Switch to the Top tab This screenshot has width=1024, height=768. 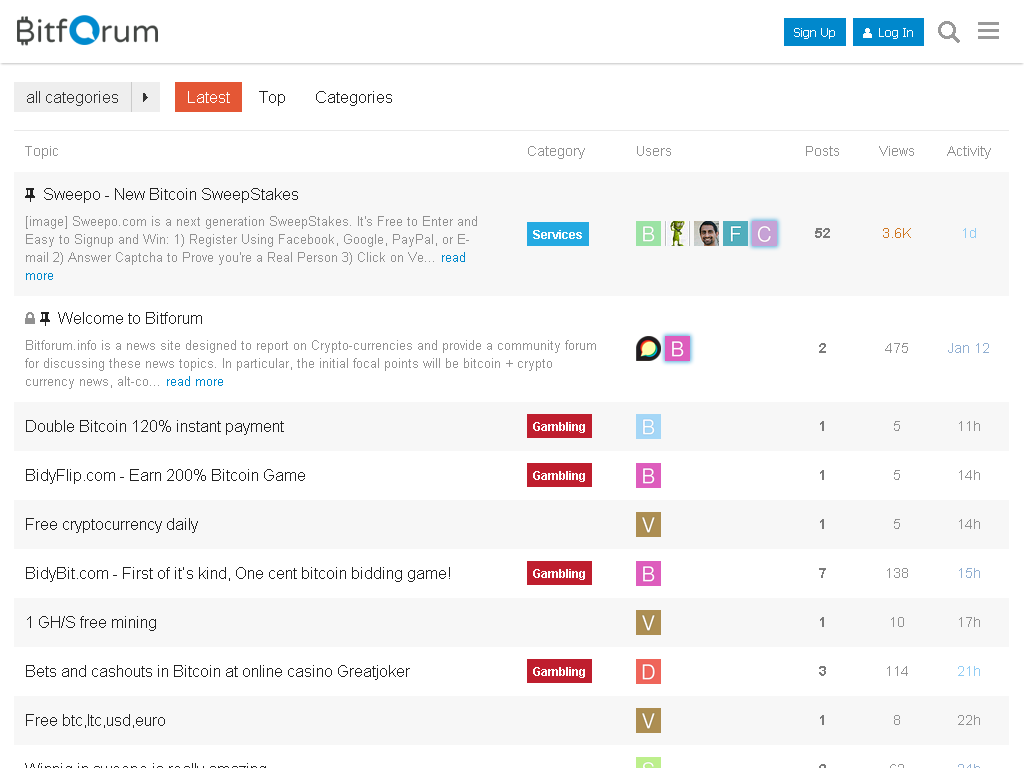(x=272, y=97)
